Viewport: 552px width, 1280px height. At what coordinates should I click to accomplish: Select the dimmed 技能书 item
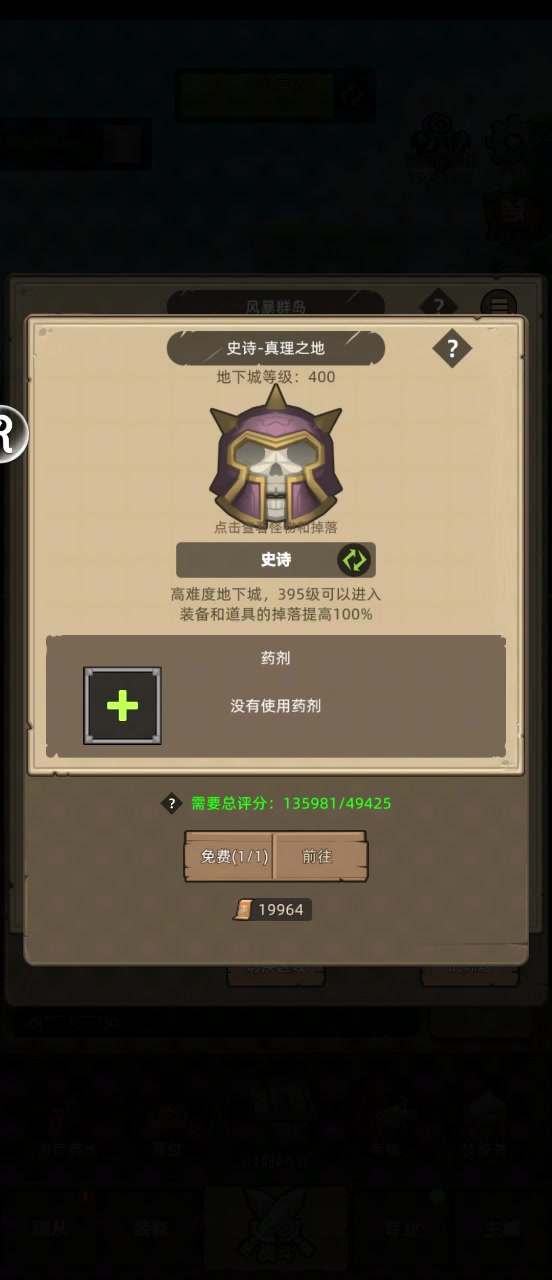pos(485,1125)
